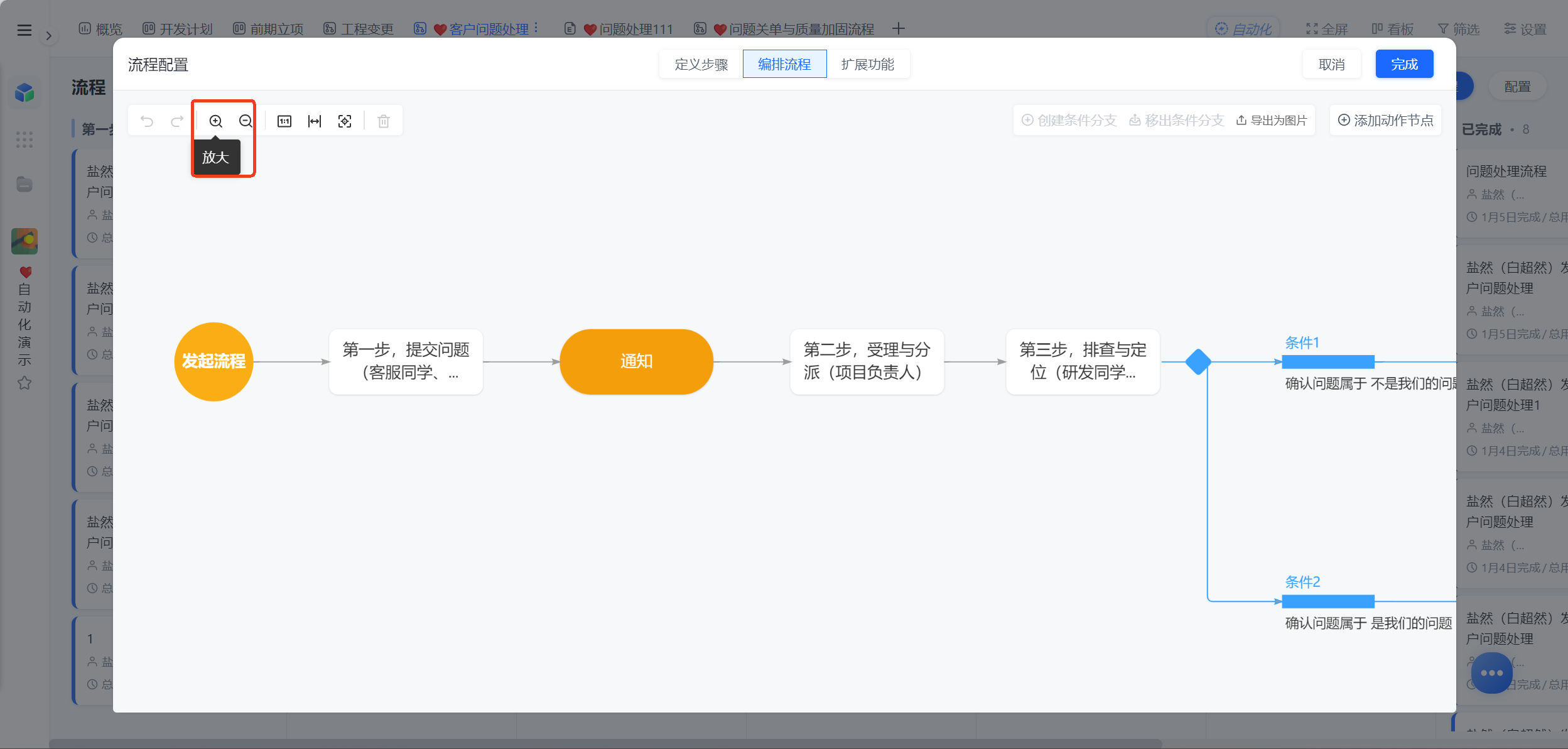Export flow with 导出为图片

coord(1272,120)
